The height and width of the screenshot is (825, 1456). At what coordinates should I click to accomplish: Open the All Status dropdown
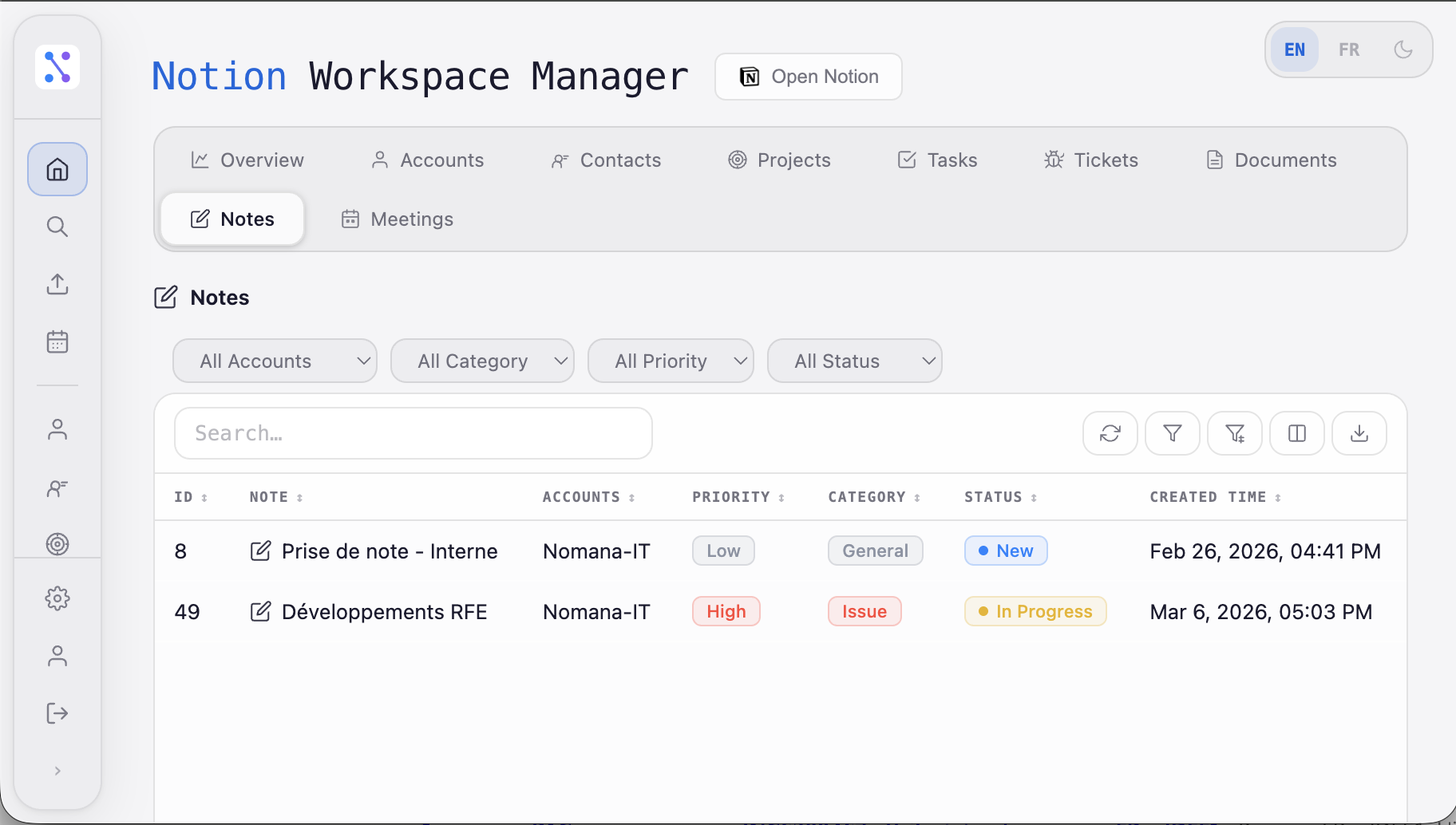(x=854, y=361)
